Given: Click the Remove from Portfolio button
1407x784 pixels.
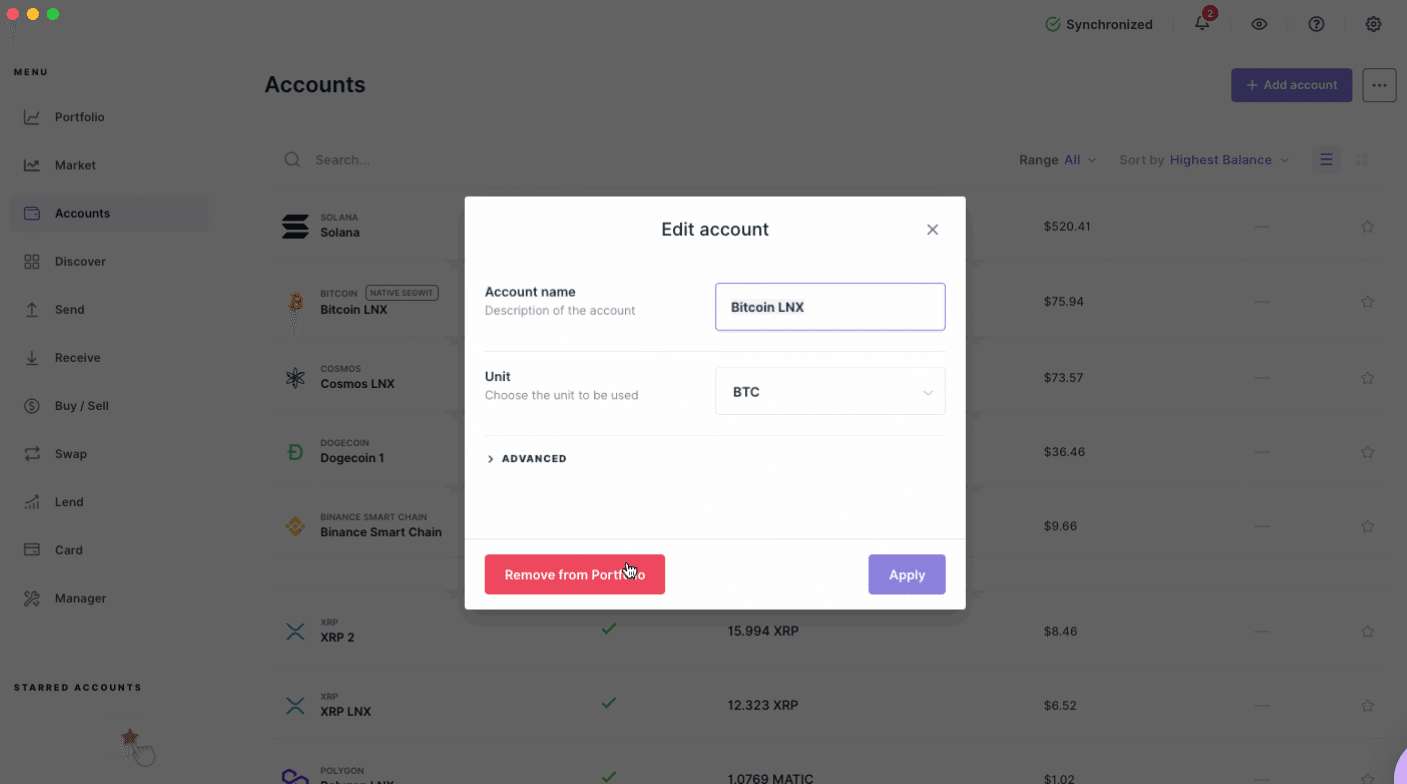Looking at the screenshot, I should pos(574,575).
